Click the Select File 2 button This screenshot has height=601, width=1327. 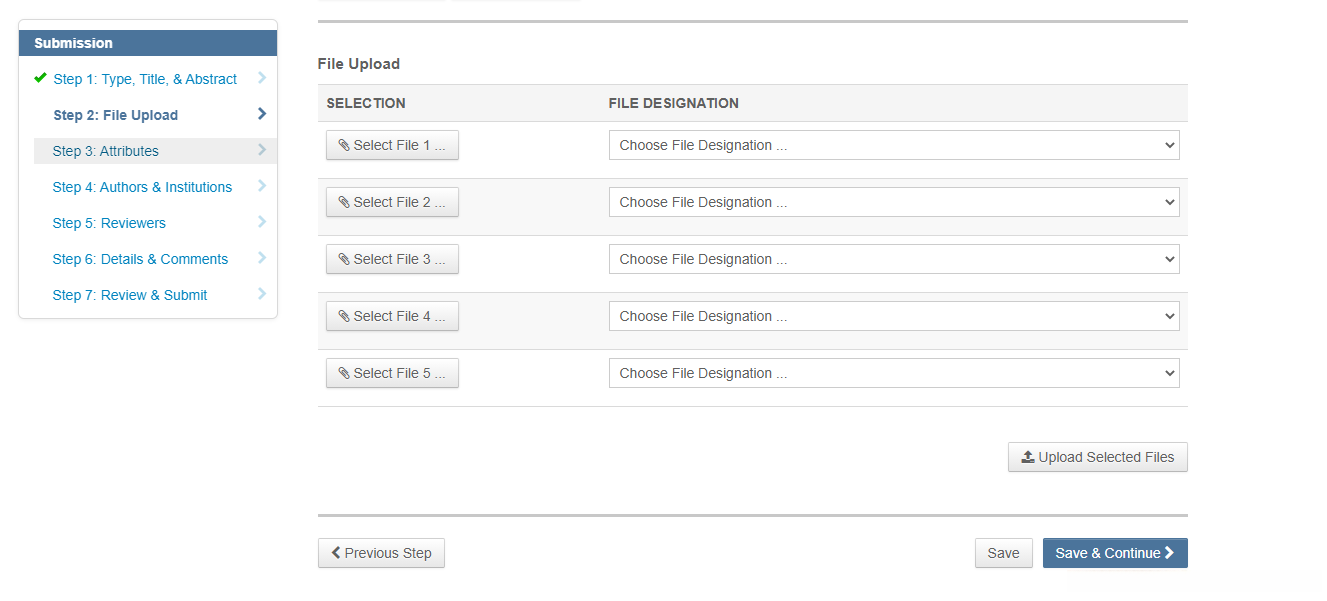coord(392,203)
